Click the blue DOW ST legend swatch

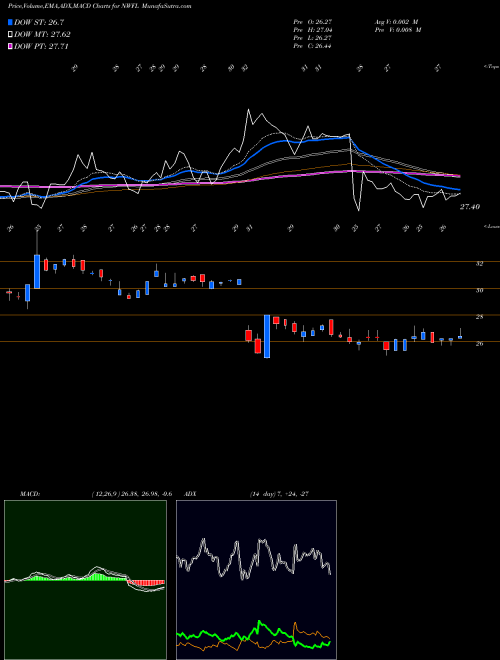tap(10, 22)
